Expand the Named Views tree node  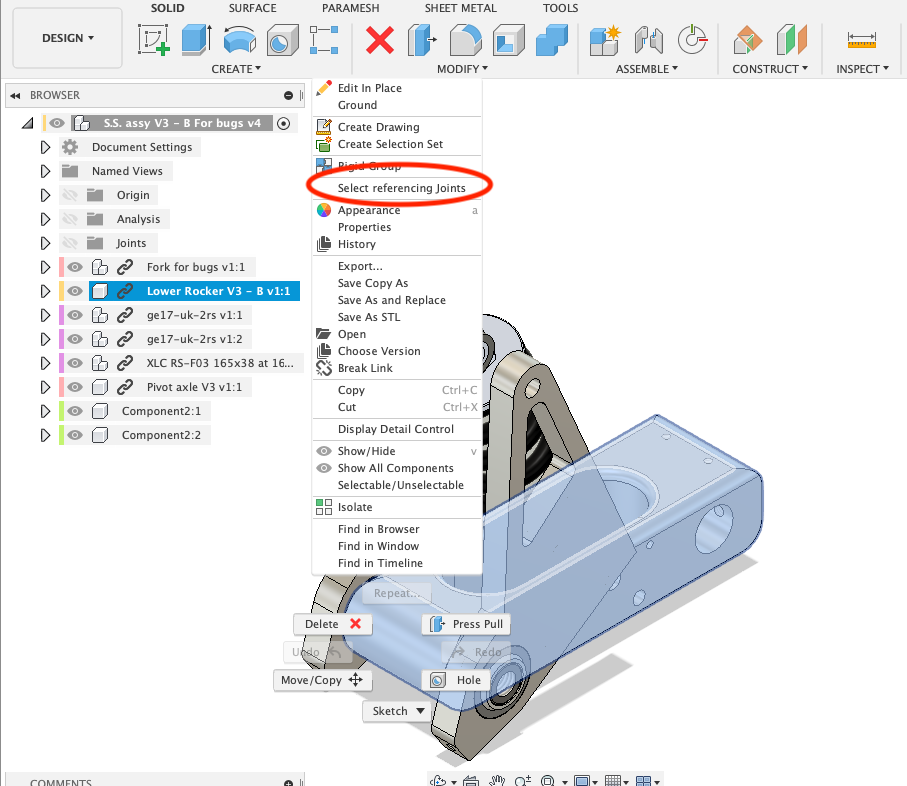point(45,171)
